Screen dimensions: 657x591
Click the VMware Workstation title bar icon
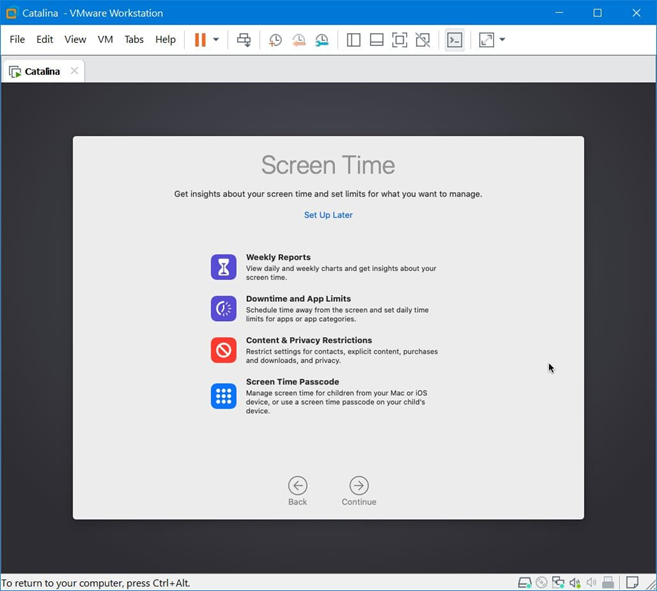[11, 13]
